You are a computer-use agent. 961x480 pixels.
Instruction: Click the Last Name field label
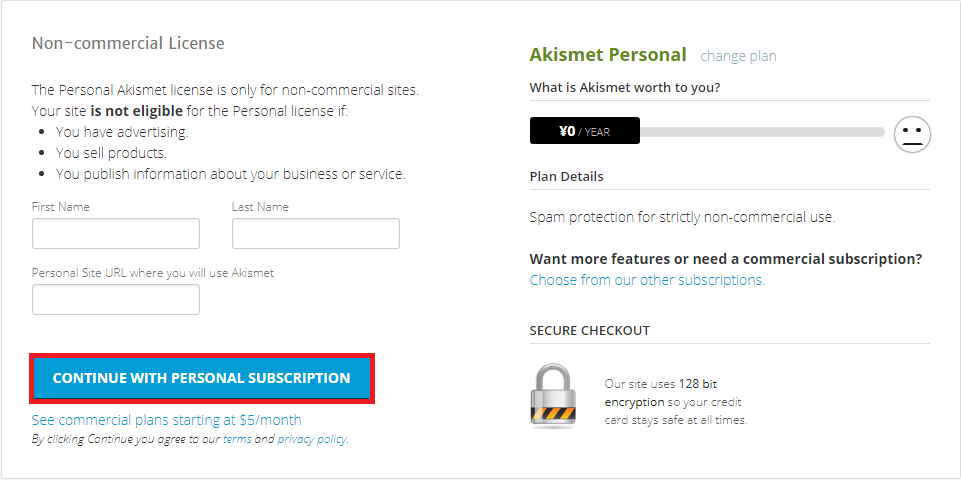click(260, 207)
